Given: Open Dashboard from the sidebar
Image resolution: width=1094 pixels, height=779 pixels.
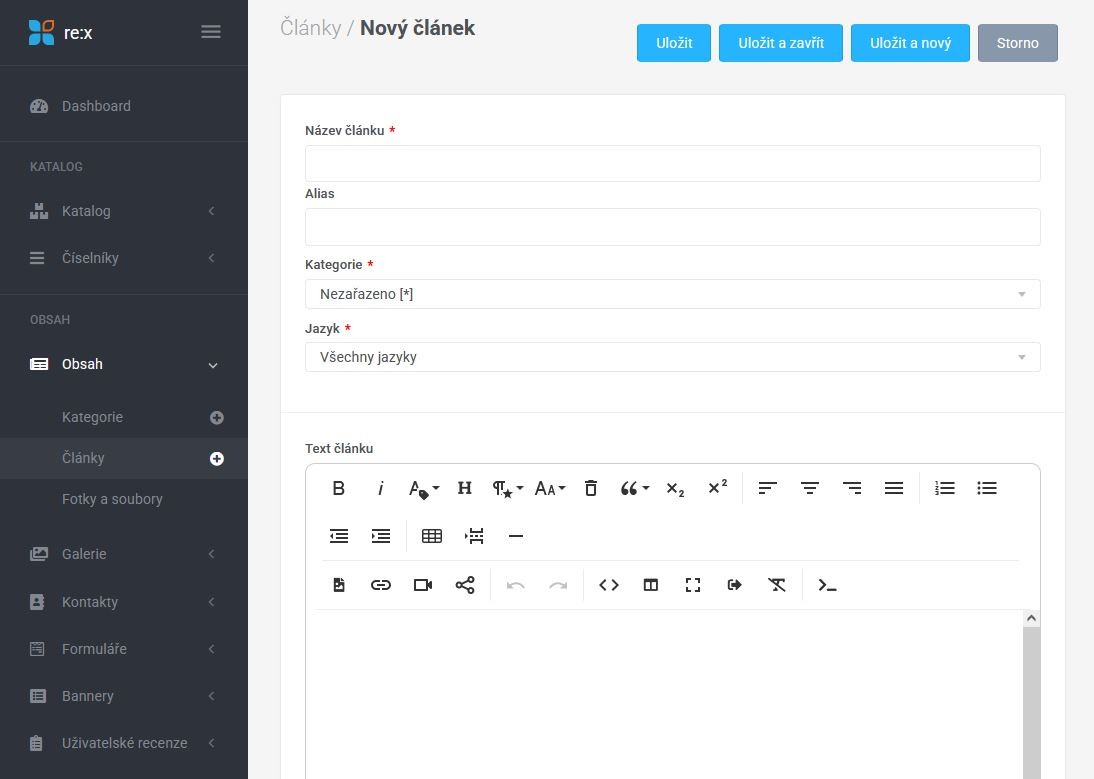Looking at the screenshot, I should click(96, 106).
